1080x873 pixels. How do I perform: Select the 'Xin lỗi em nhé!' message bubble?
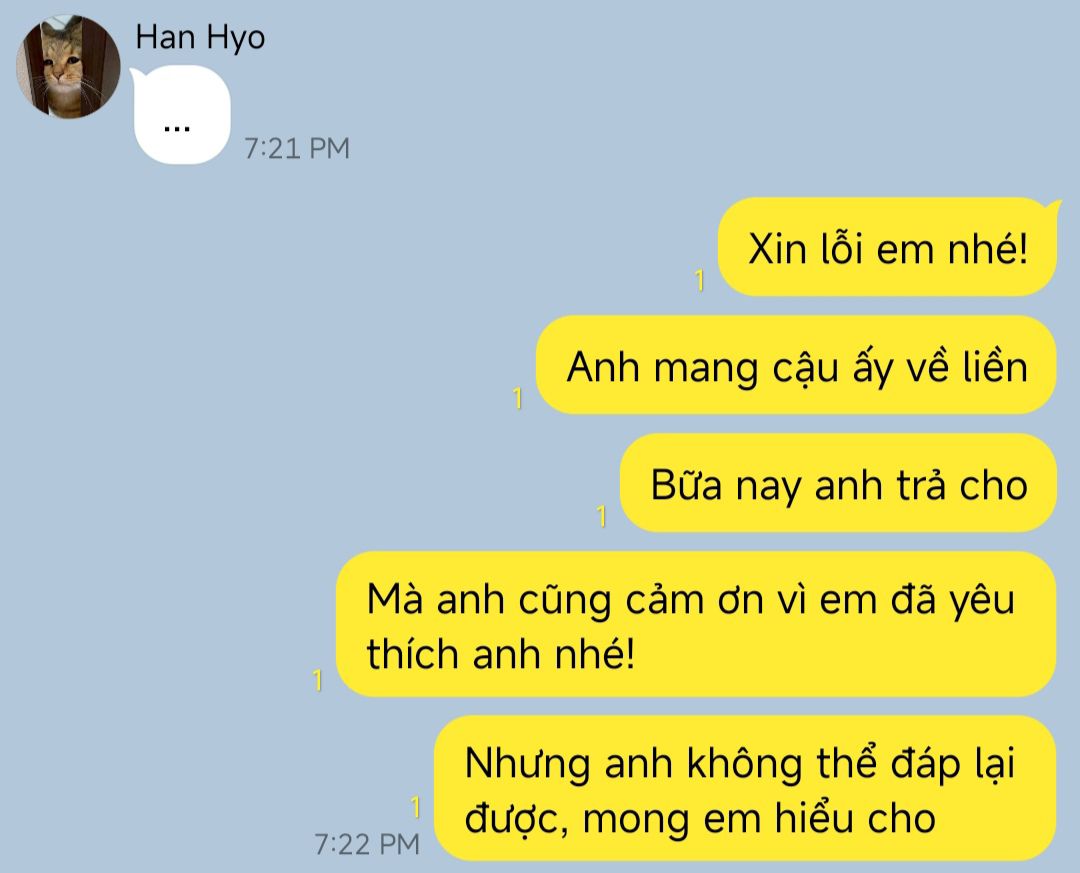tap(887, 247)
